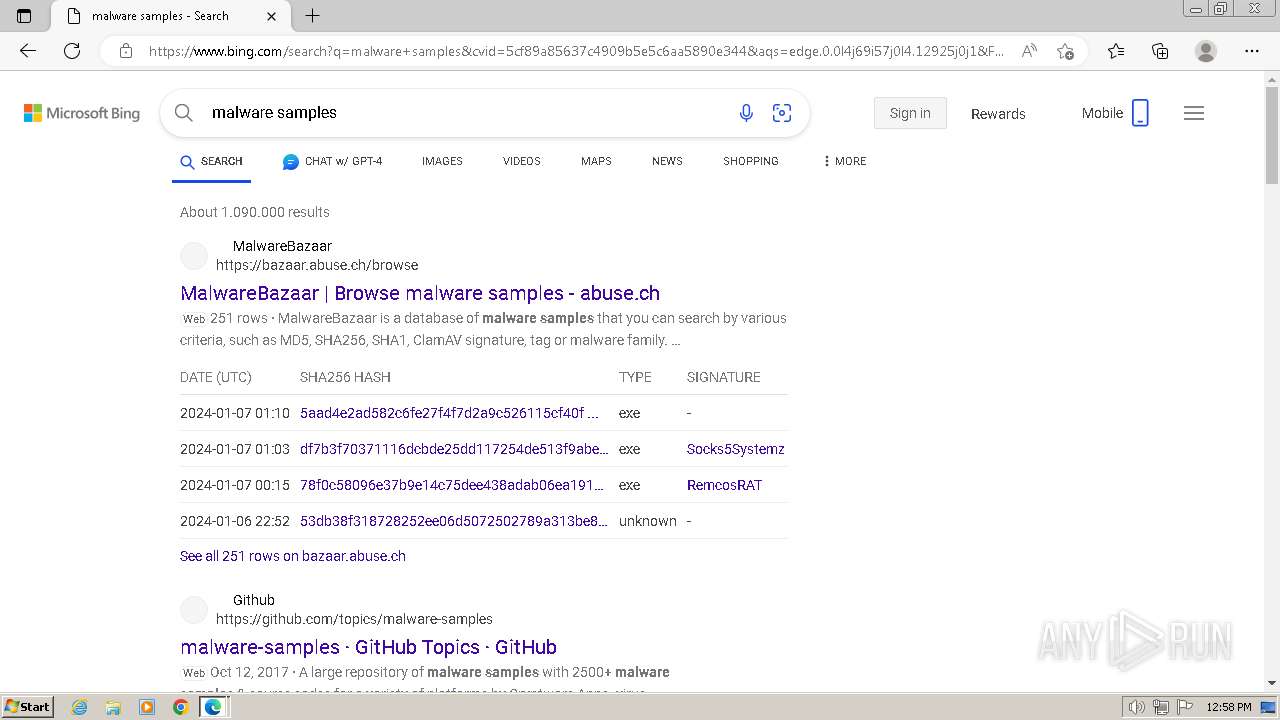Open RemcosRAT signature link
Image resolution: width=1280 pixels, height=720 pixels.
pyautogui.click(x=724, y=485)
